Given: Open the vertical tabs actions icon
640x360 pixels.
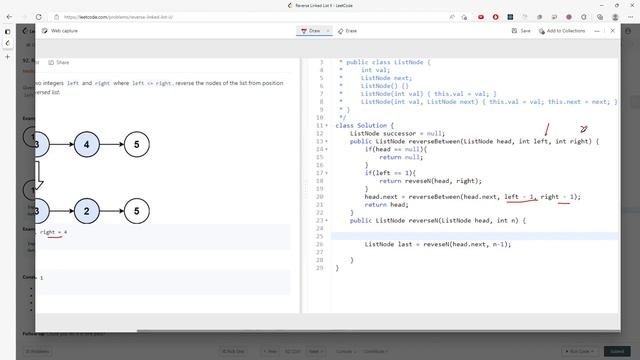Looking at the screenshot, I should 7,31.
